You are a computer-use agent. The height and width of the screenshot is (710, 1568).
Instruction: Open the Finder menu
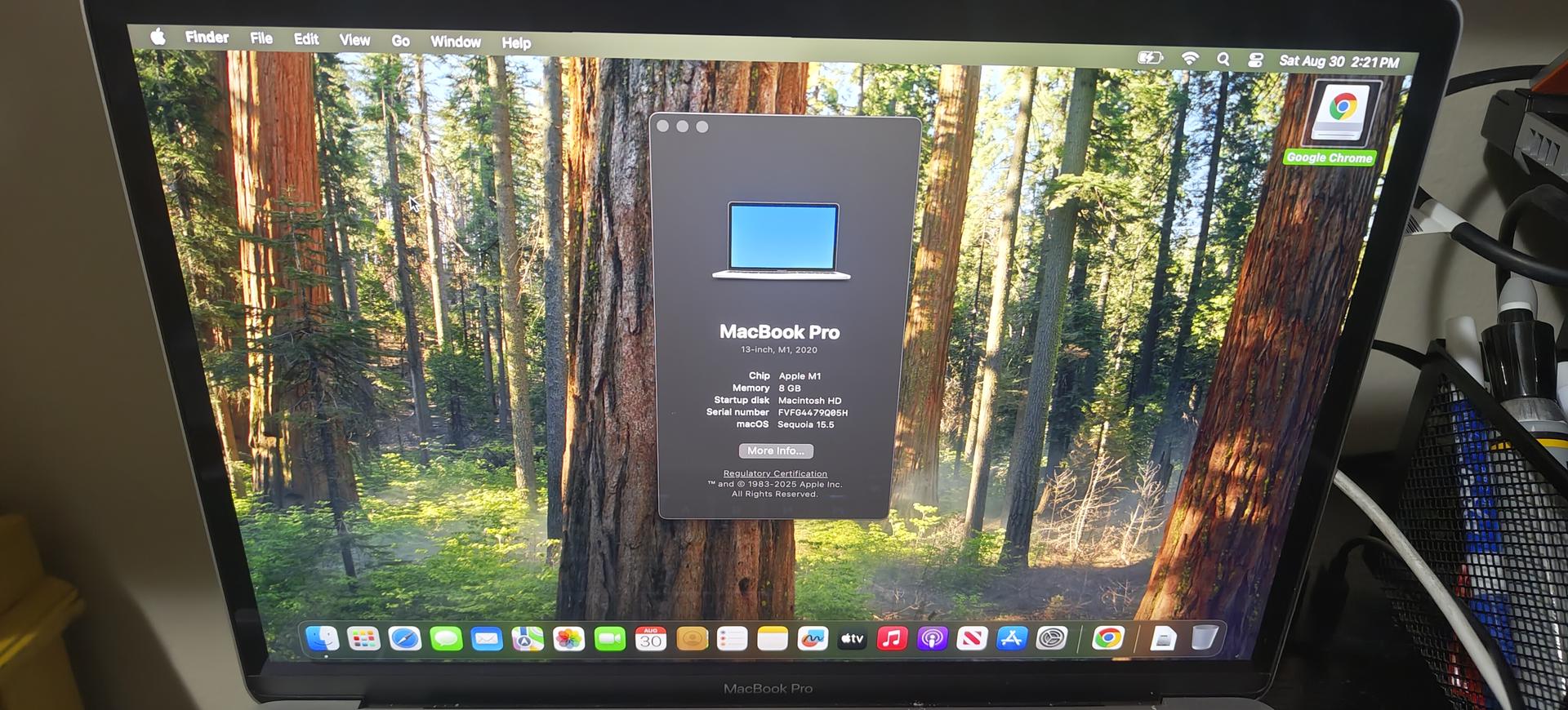tap(207, 37)
